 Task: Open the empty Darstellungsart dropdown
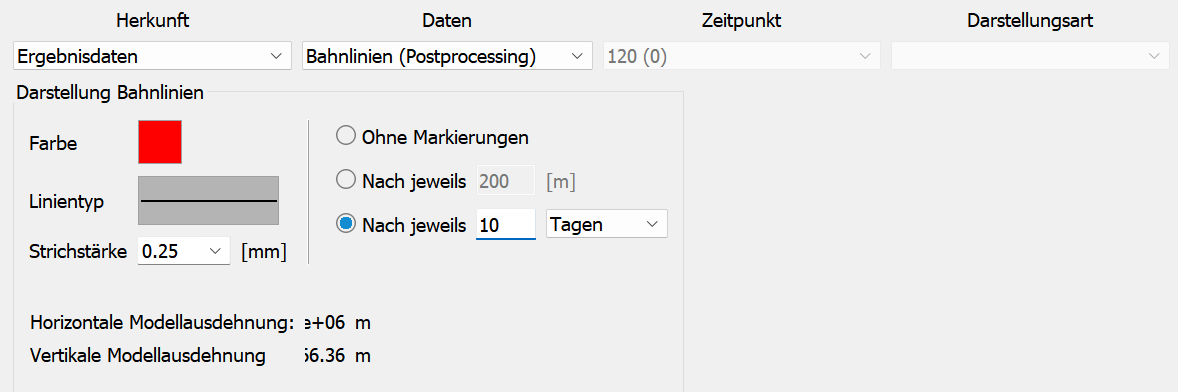tap(1030, 56)
